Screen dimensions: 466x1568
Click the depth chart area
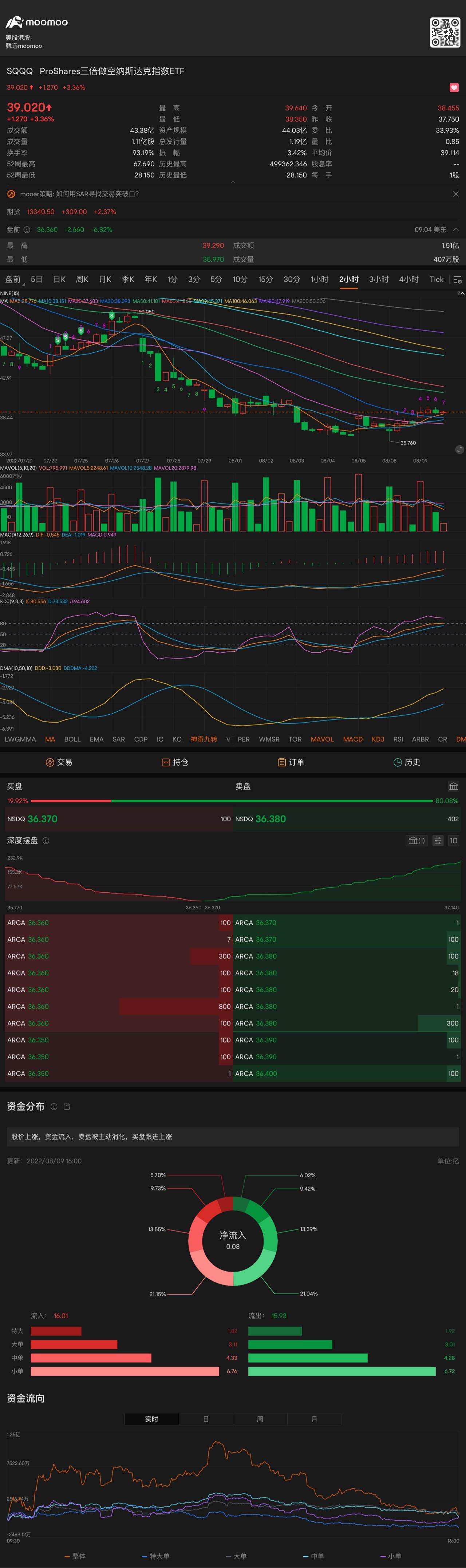(x=233, y=879)
